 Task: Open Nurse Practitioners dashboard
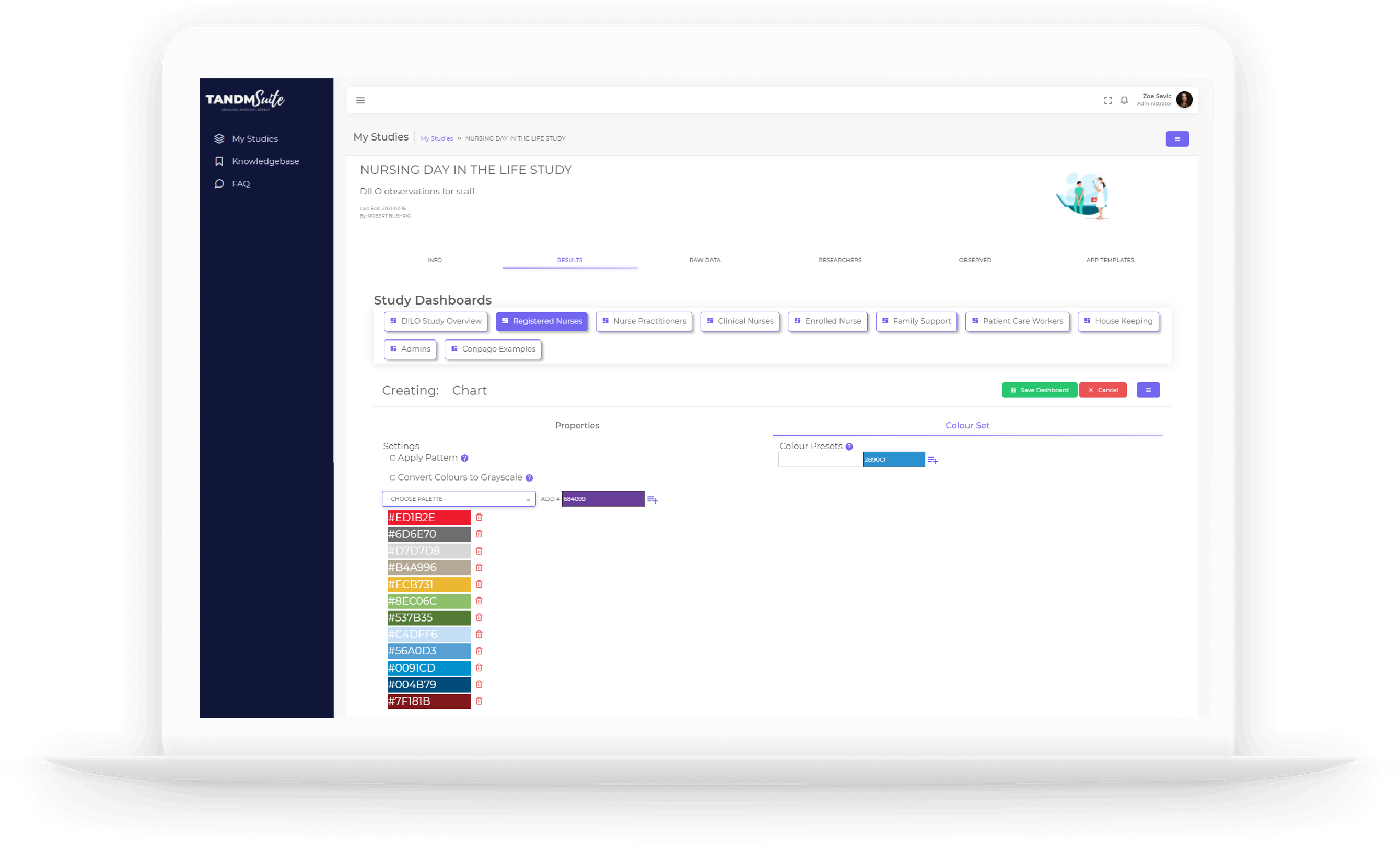click(644, 322)
